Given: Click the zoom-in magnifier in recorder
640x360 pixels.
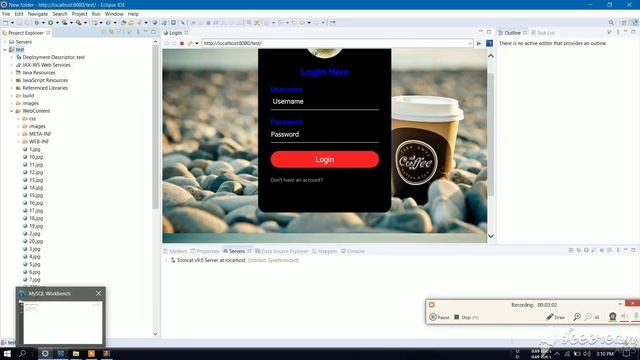Looking at the screenshot, I should click(577, 317).
